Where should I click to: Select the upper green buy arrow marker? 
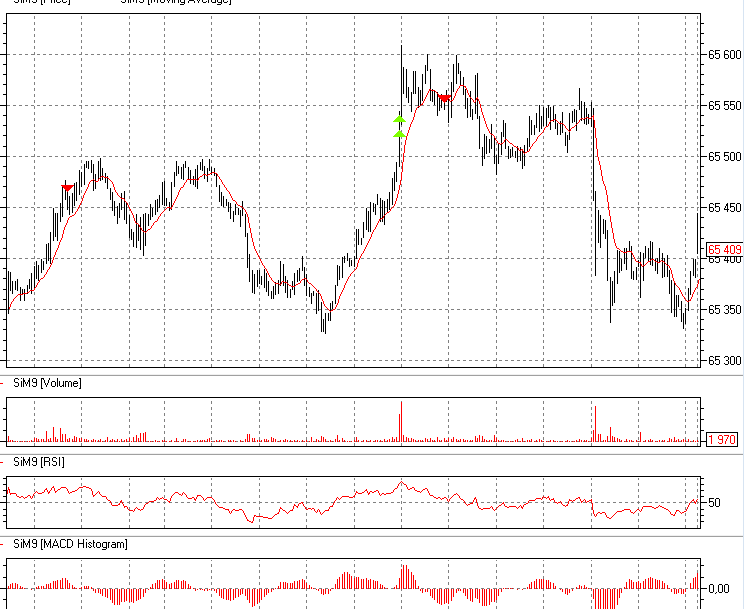coord(399,118)
